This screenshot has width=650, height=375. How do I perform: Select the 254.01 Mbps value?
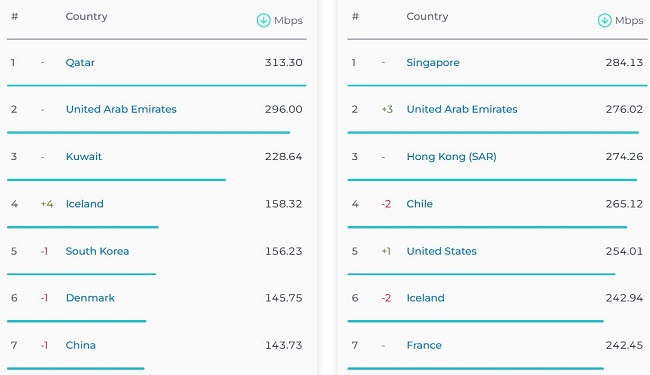coord(624,251)
